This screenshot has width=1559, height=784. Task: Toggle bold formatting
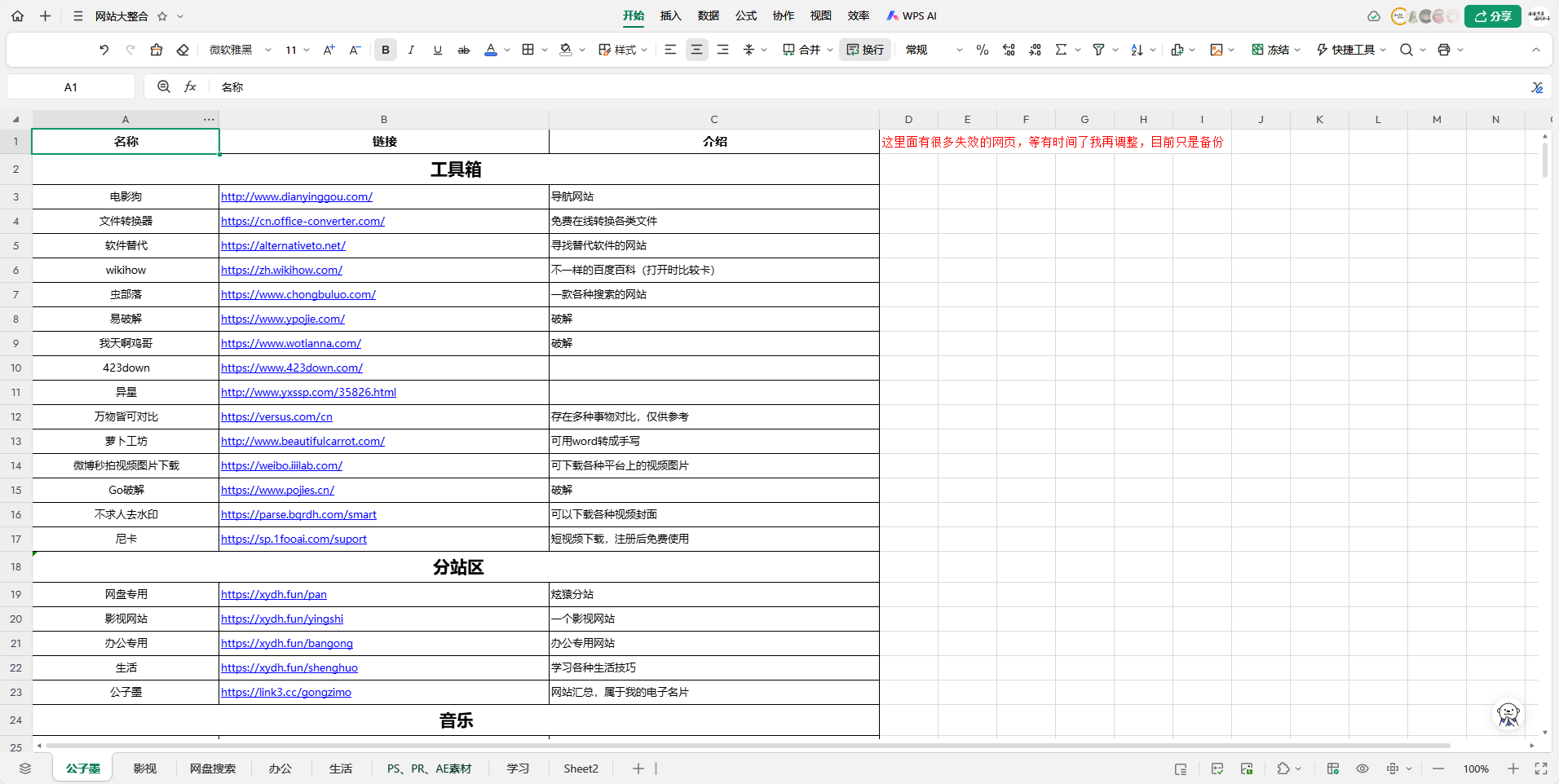point(385,50)
